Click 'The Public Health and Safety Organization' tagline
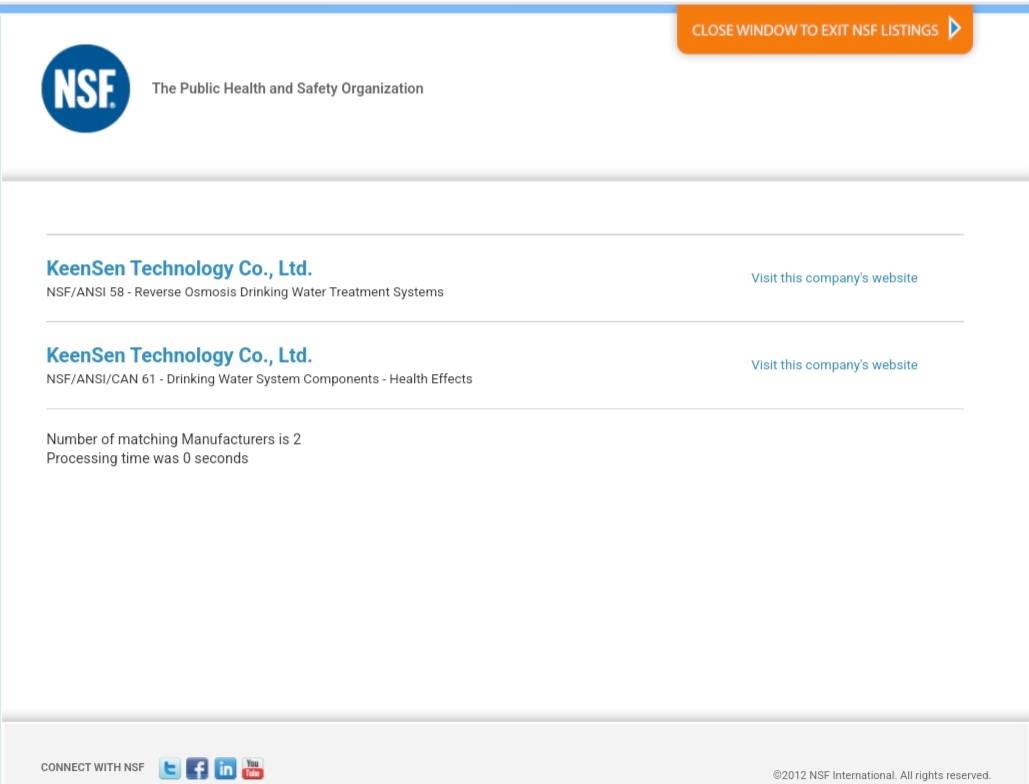Viewport: 1029px width, 784px height. click(287, 89)
